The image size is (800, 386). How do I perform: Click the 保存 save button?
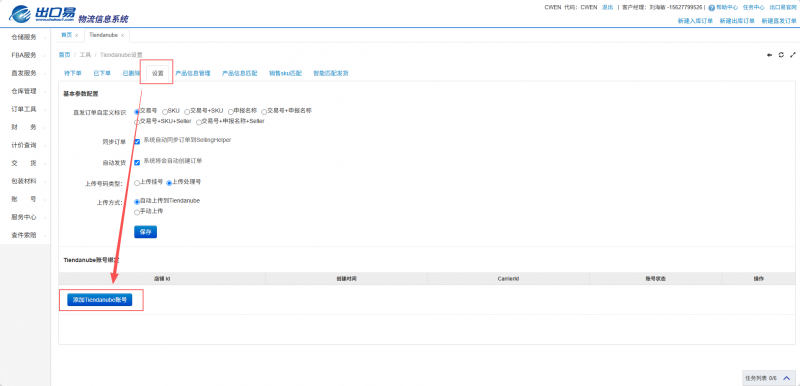[x=145, y=232]
